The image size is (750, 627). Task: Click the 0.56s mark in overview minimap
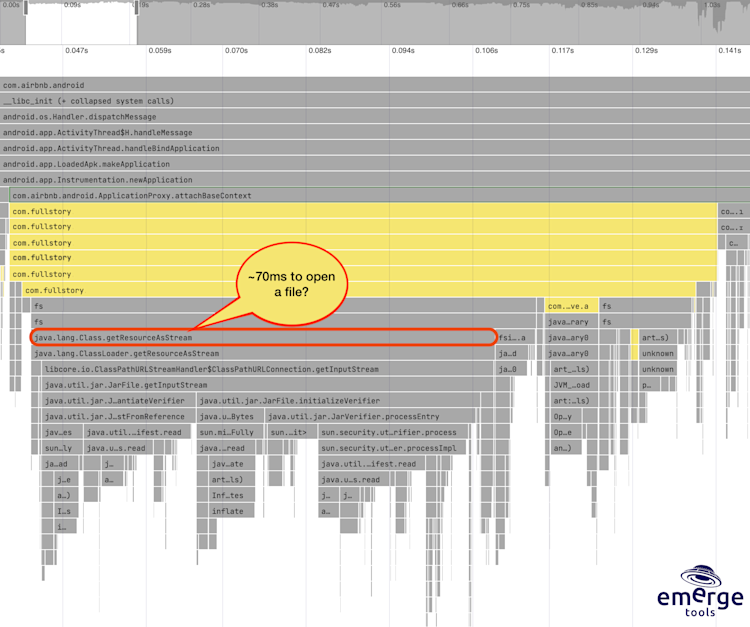point(392,5)
